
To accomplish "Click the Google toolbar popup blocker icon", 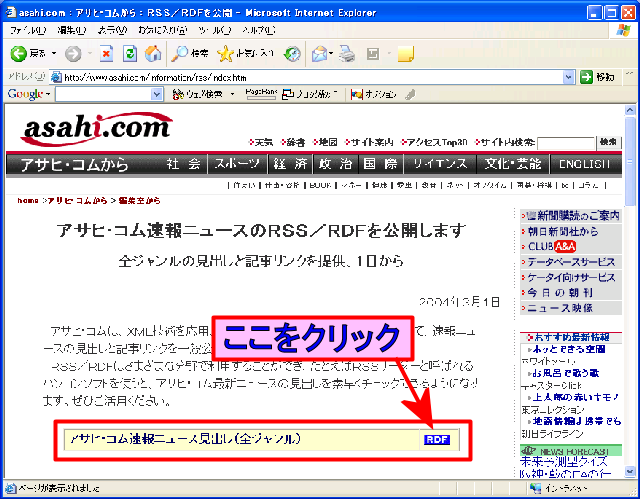I will point(288,94).
